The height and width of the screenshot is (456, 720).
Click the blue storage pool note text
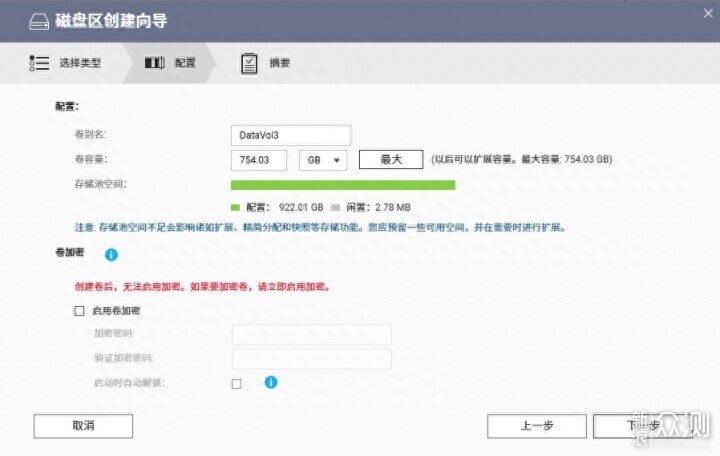(x=321, y=228)
